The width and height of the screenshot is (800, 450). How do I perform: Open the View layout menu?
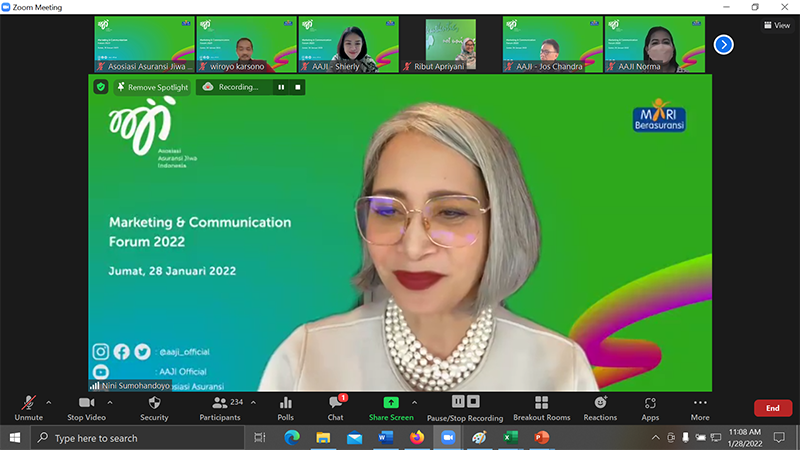click(777, 25)
